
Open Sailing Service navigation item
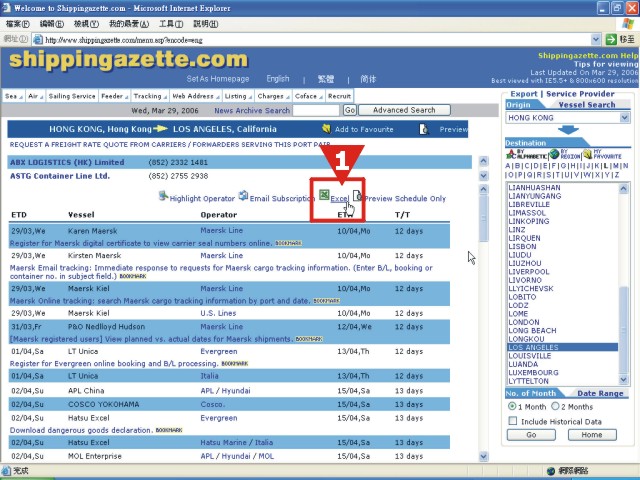coord(72,96)
